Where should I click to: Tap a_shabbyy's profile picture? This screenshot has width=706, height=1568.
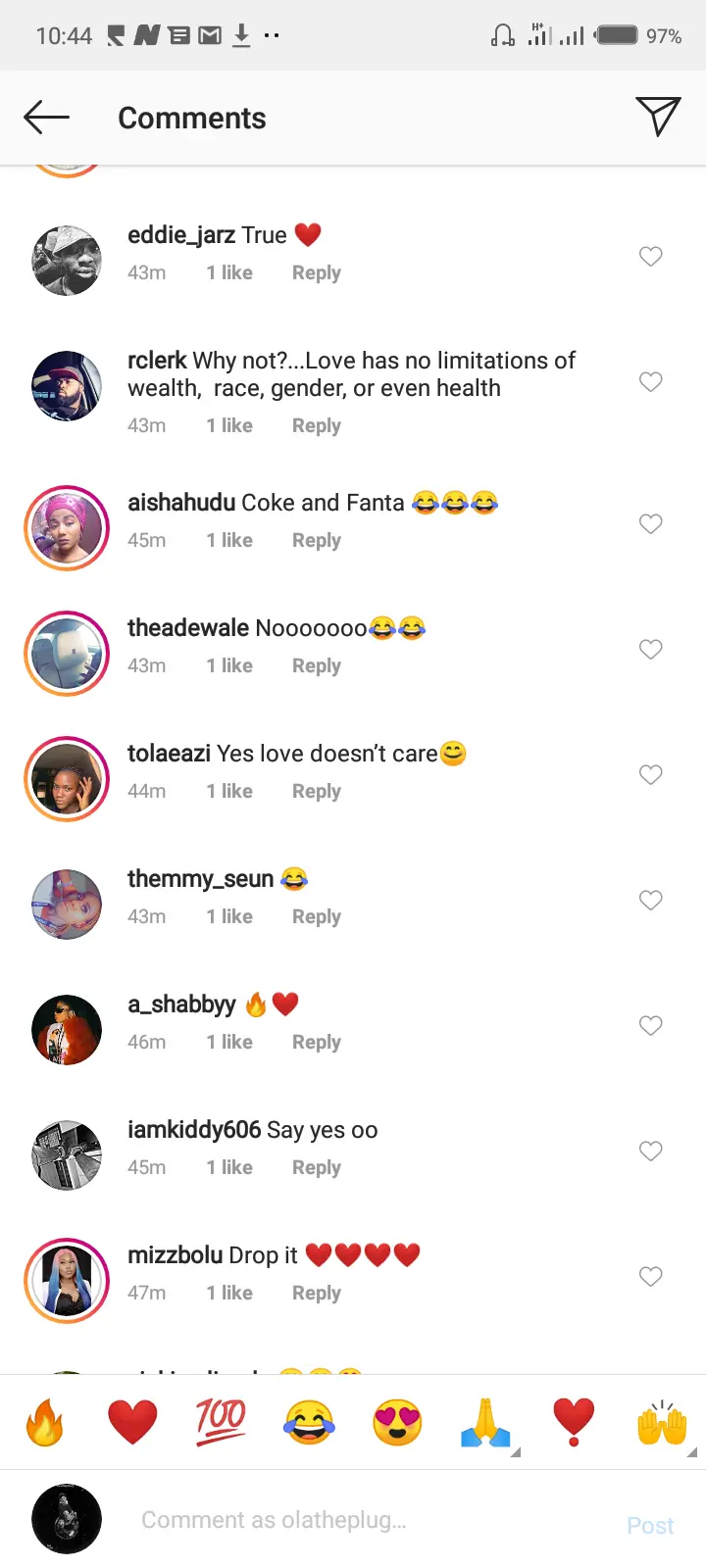coord(67,1030)
